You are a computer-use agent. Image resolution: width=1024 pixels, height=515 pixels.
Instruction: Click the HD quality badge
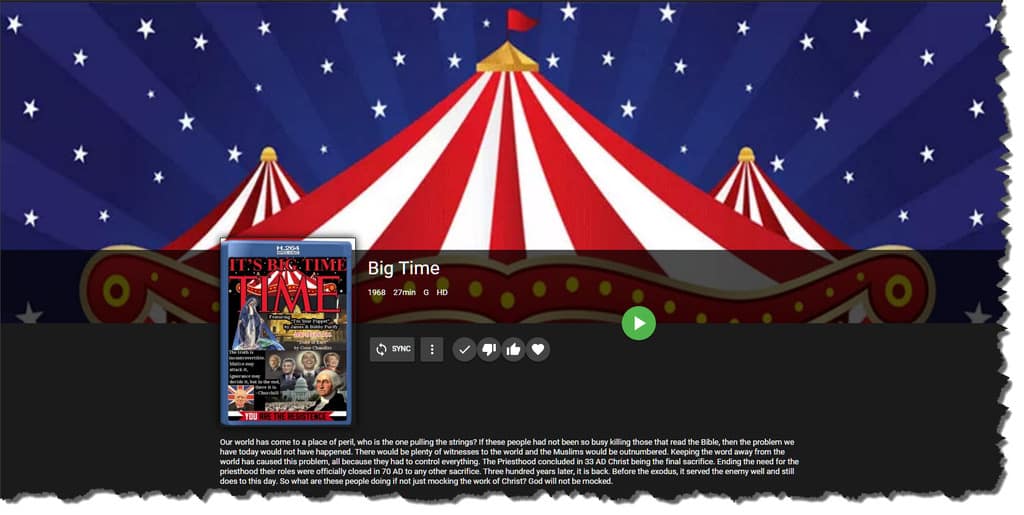pyautogui.click(x=442, y=292)
